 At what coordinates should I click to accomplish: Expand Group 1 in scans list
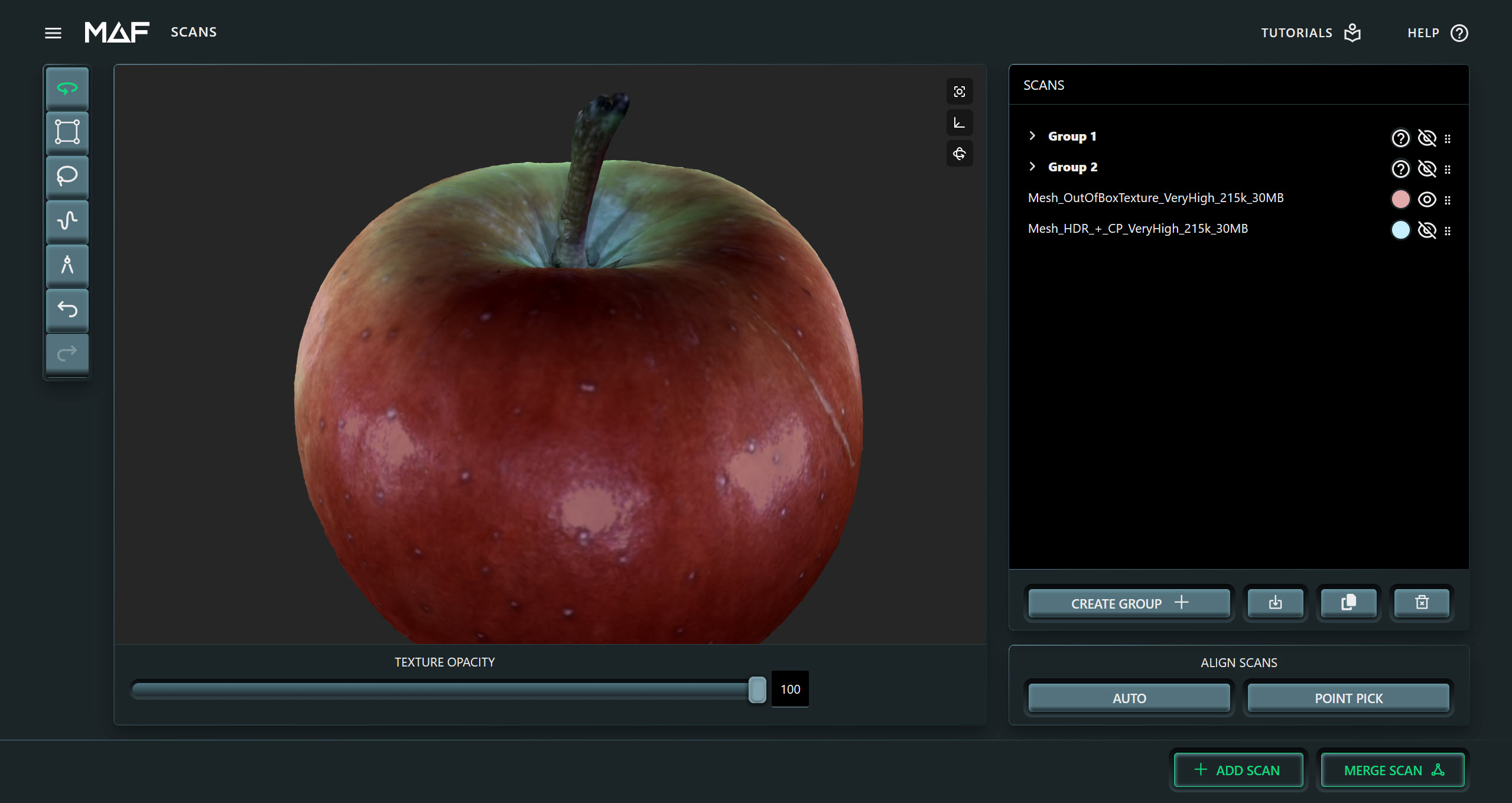1032,136
